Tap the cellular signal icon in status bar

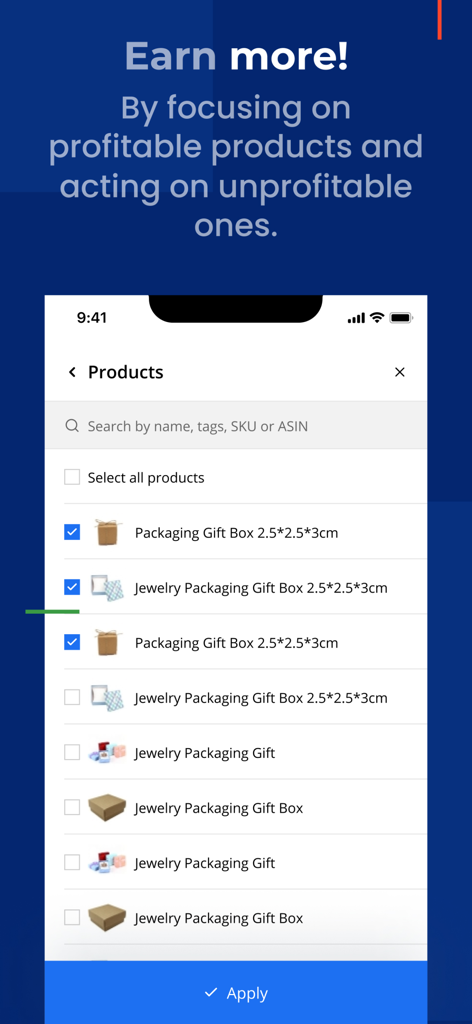[356, 318]
